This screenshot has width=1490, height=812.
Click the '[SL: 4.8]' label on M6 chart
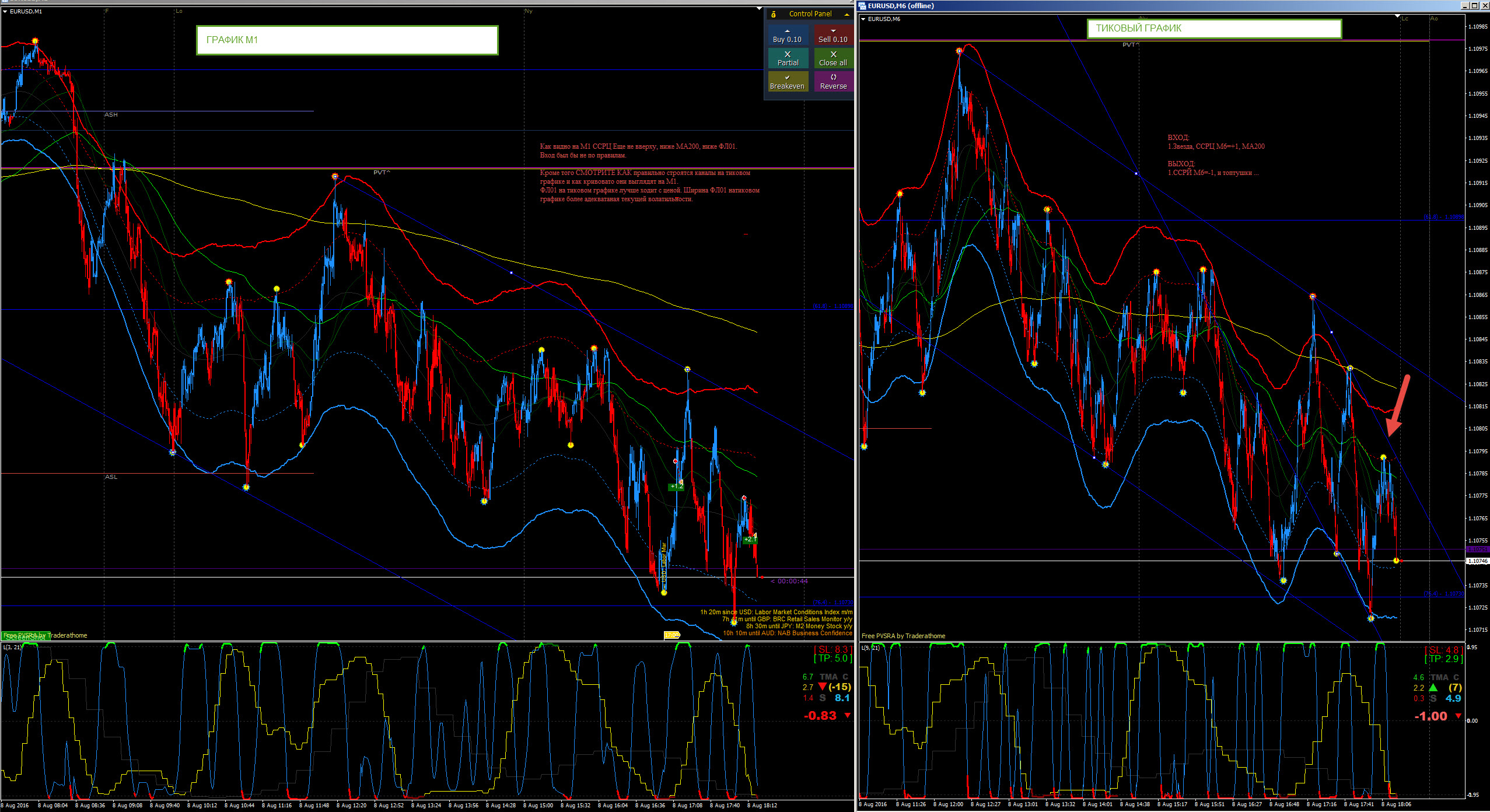click(1444, 650)
